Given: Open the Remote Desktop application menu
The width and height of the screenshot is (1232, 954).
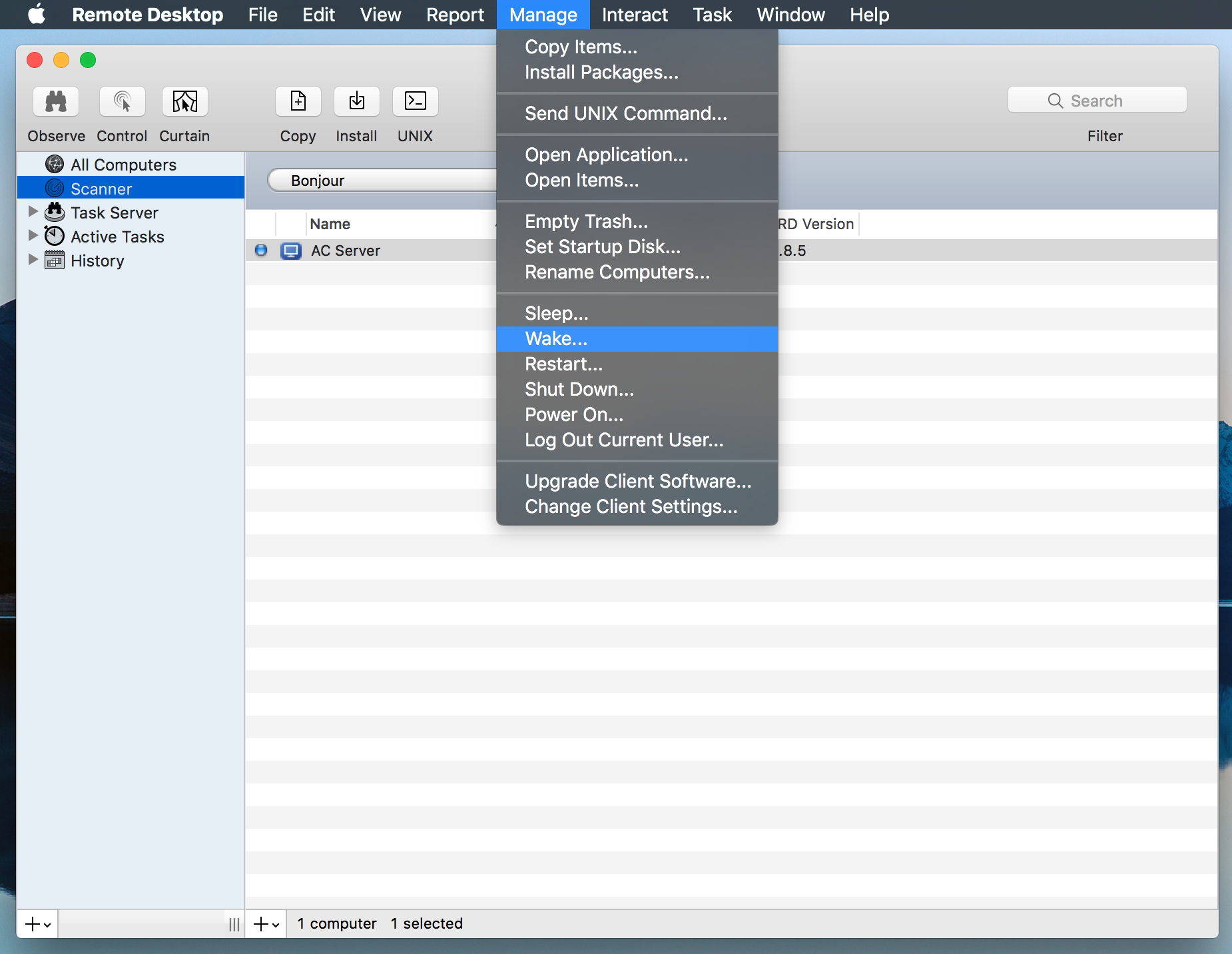Looking at the screenshot, I should tap(147, 15).
